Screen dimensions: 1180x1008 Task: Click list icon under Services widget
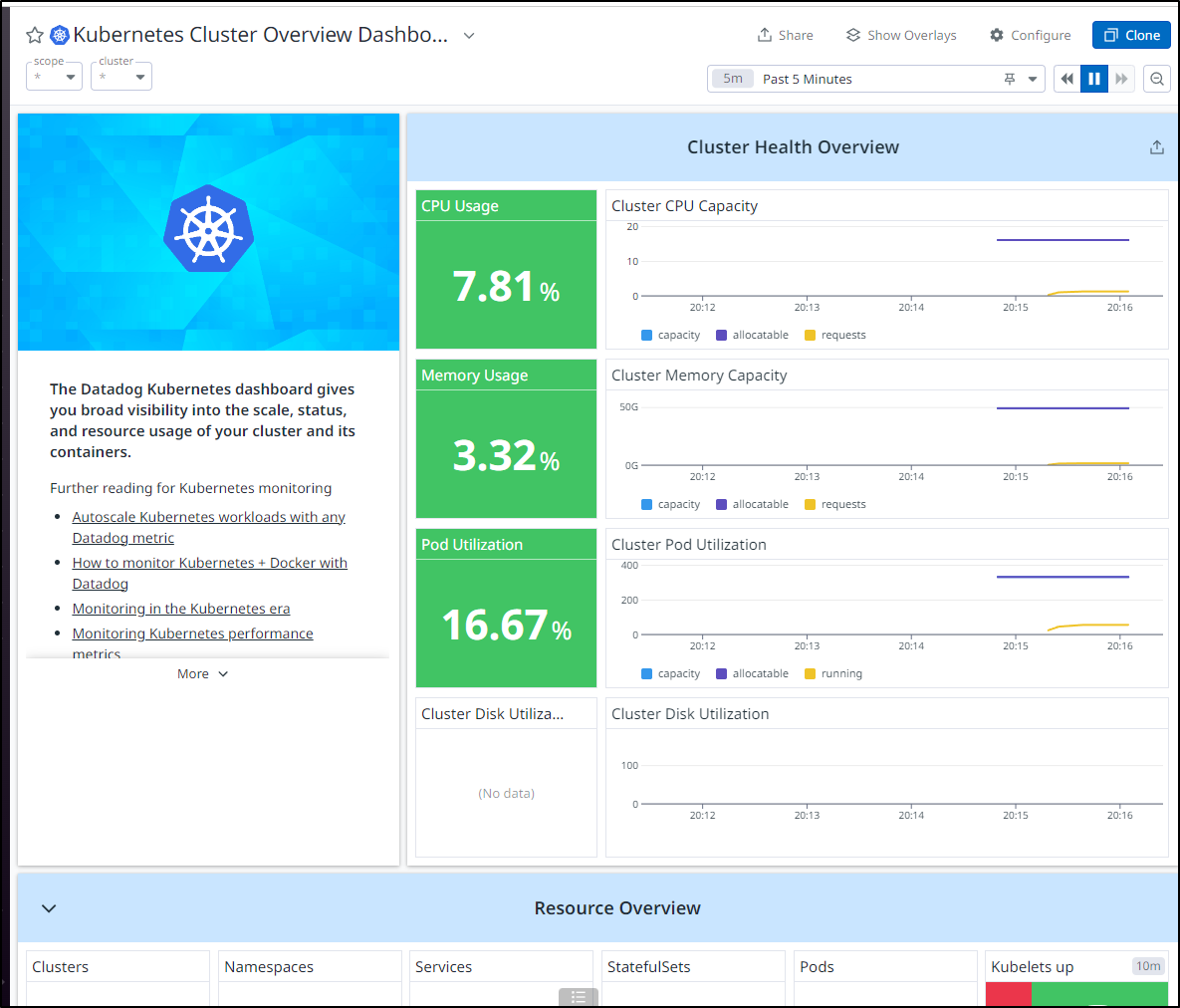coord(578,997)
